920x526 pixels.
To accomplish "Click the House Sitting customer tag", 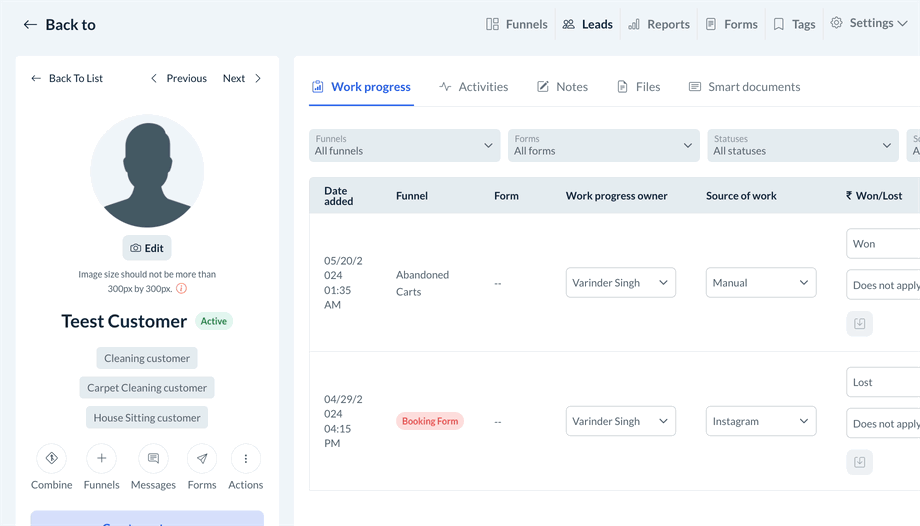I will click(x=147, y=417).
